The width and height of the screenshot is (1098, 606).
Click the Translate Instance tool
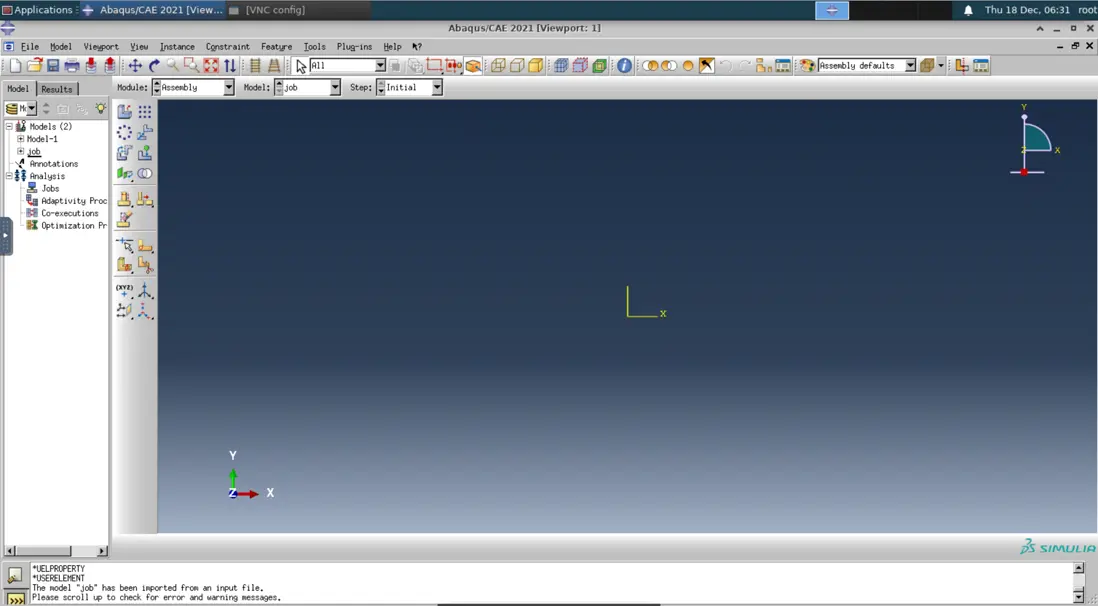click(x=144, y=132)
